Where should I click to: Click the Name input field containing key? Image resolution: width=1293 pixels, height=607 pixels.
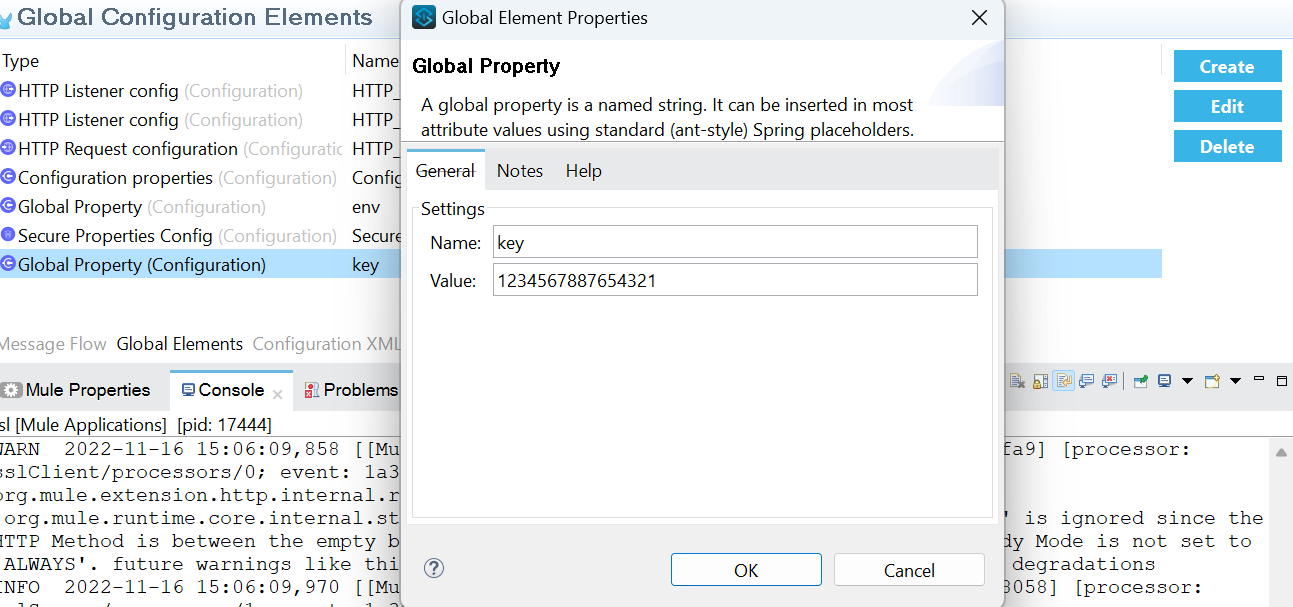click(734, 242)
